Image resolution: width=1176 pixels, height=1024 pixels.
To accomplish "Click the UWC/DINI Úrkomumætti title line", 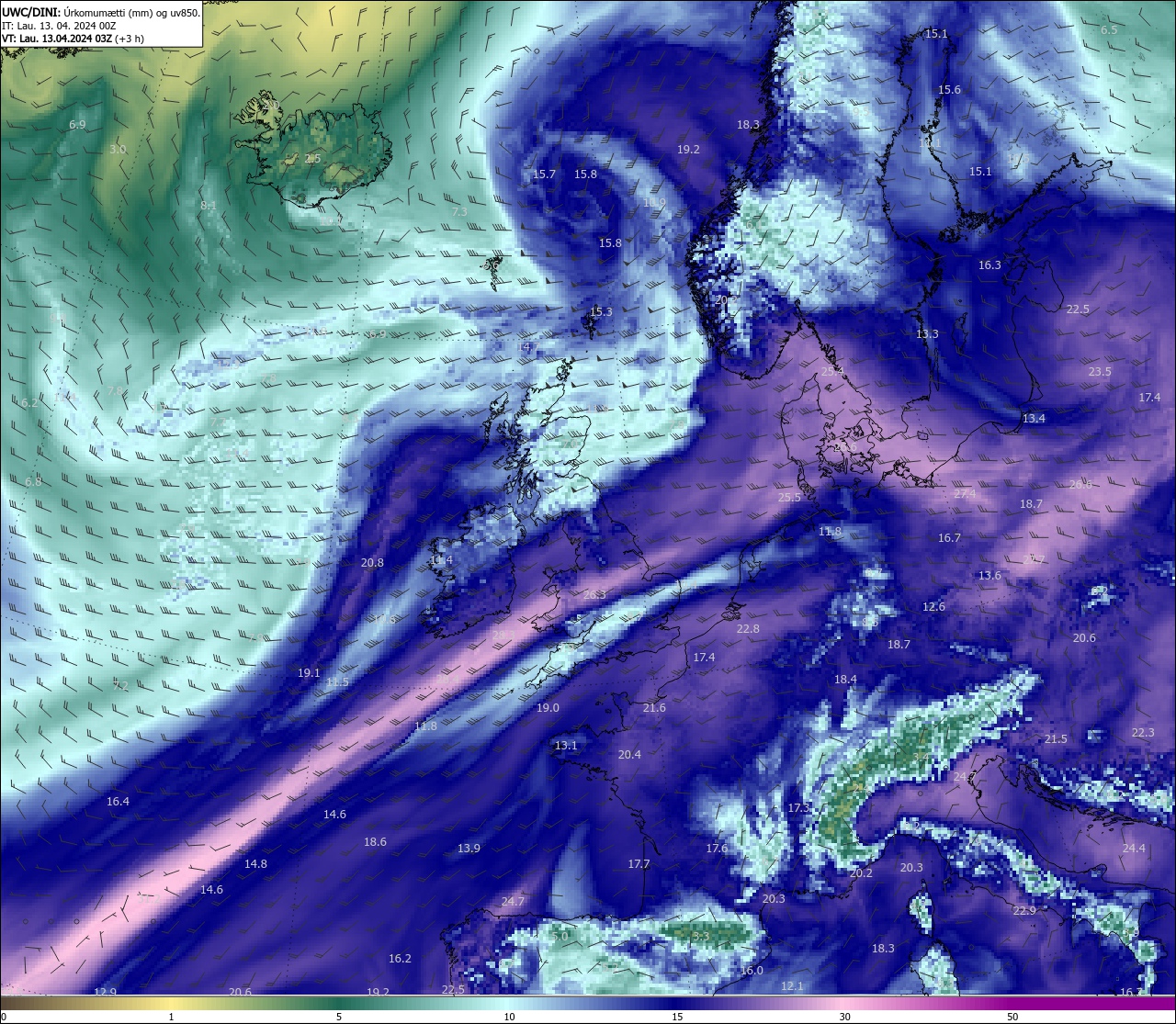I will click(100, 13).
